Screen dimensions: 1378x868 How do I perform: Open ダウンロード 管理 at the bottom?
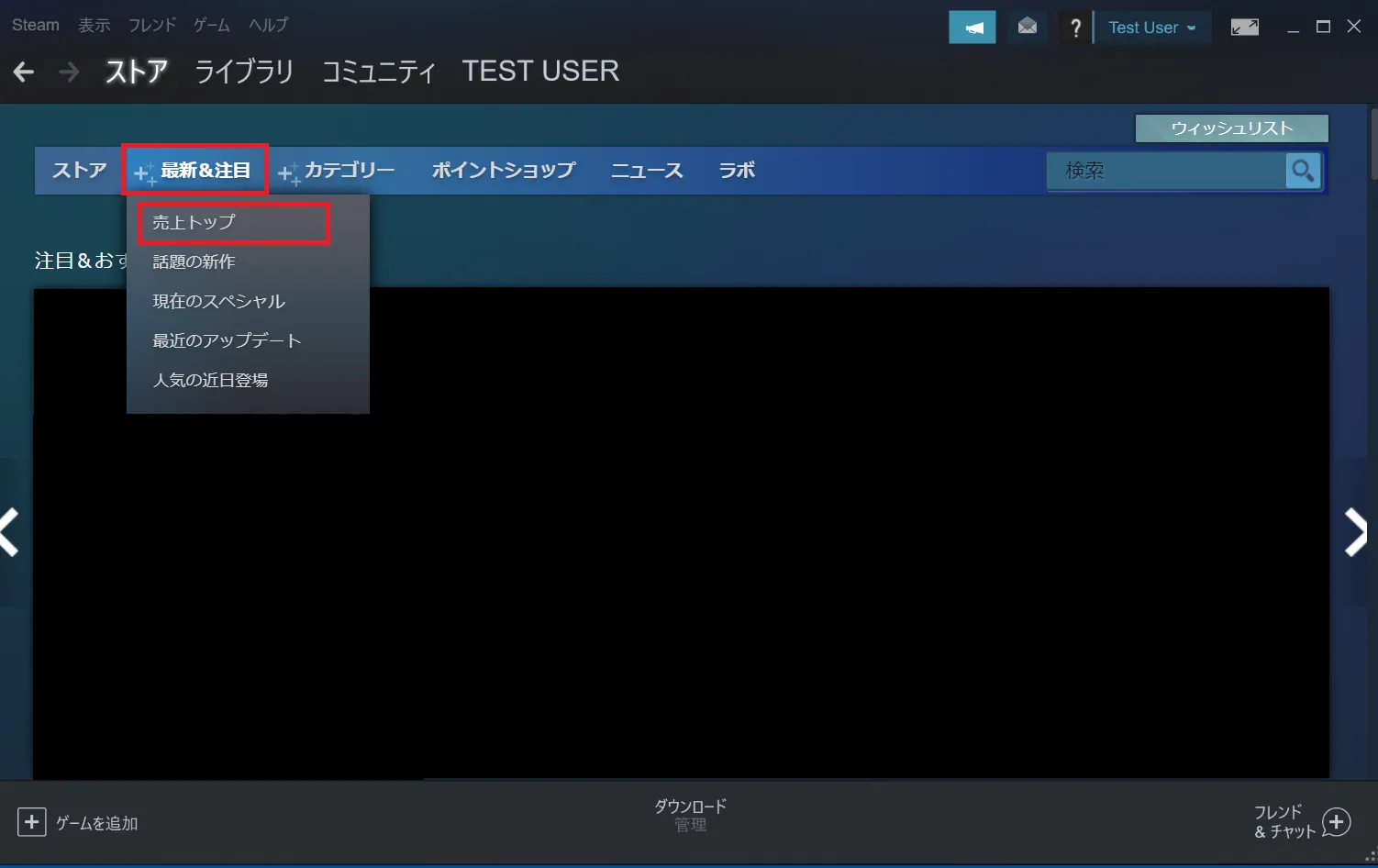[x=691, y=815]
